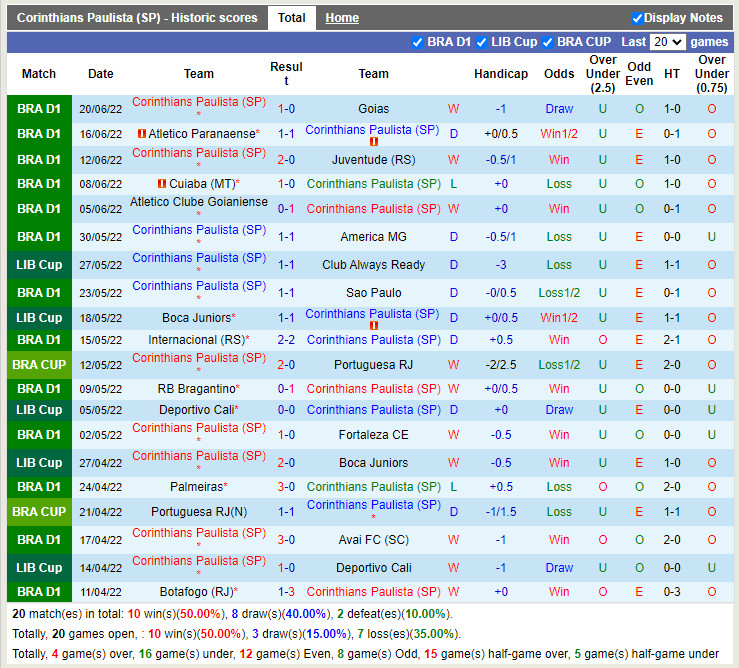Open the Fortaleza CE team link
This screenshot has height=668, width=739.
(373, 435)
